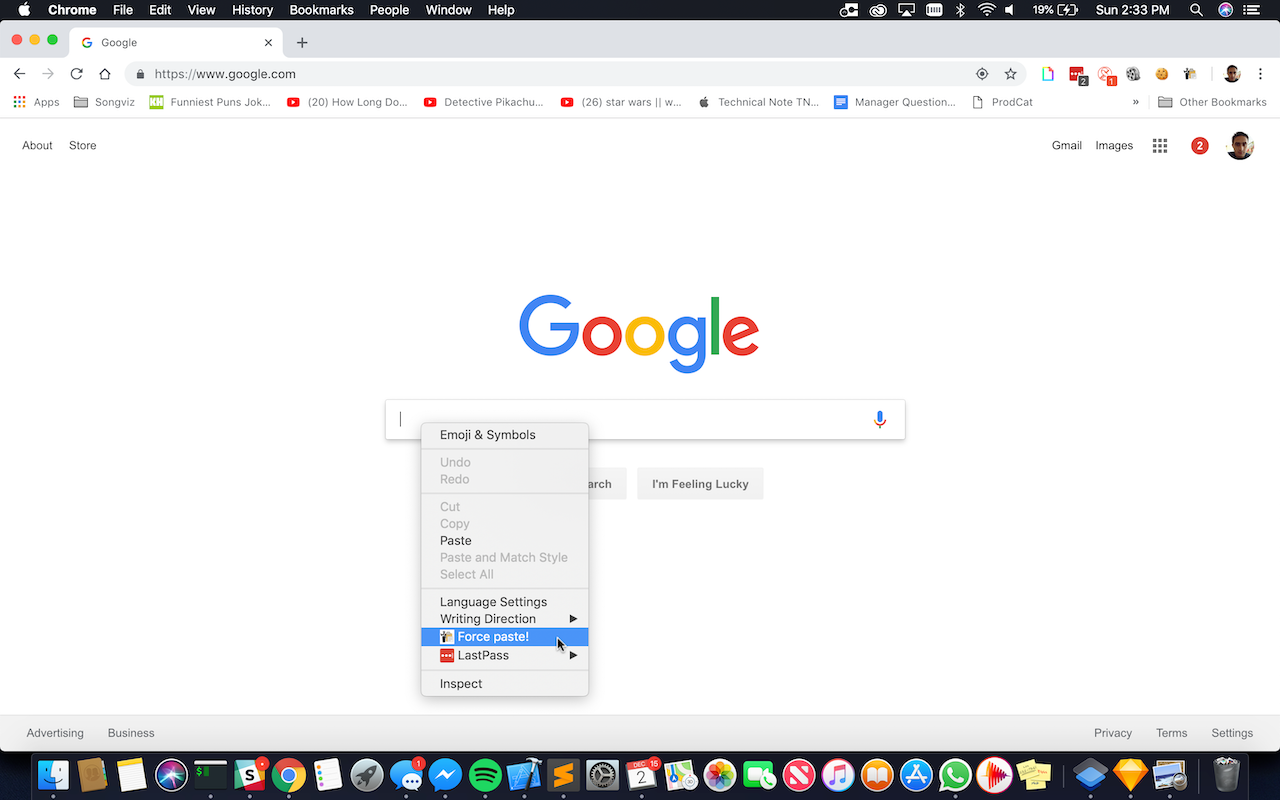The width and height of the screenshot is (1280, 800).
Task: Open Messenger from the dock
Action: 446,775
